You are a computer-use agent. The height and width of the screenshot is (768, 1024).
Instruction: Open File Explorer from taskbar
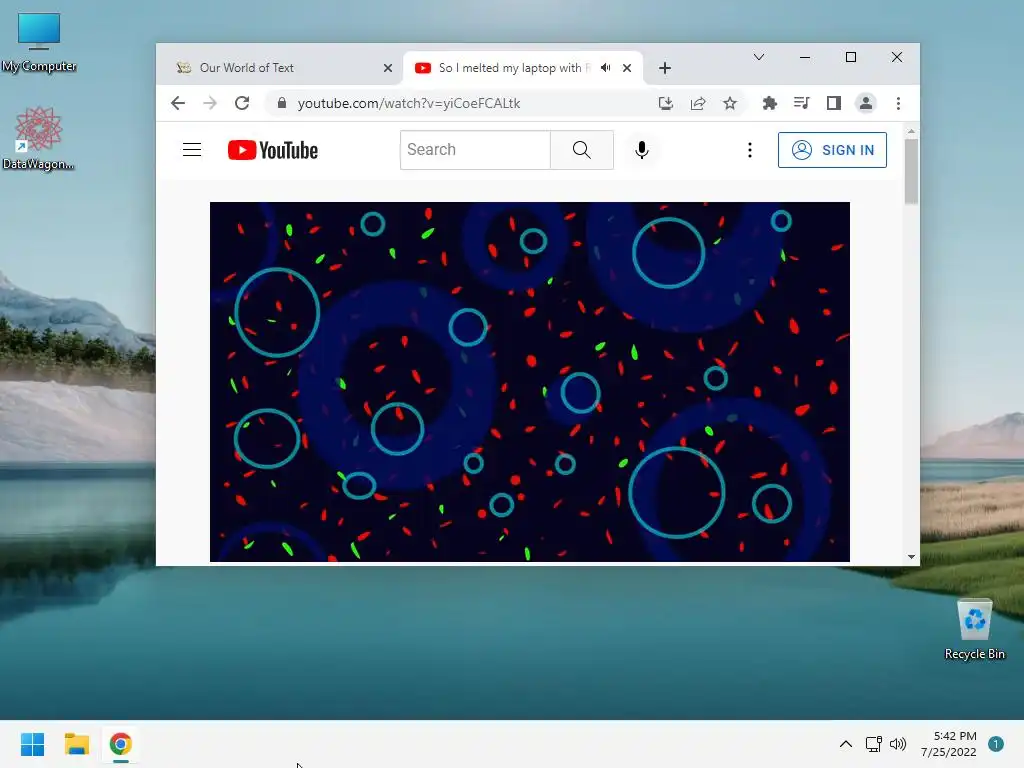76,744
